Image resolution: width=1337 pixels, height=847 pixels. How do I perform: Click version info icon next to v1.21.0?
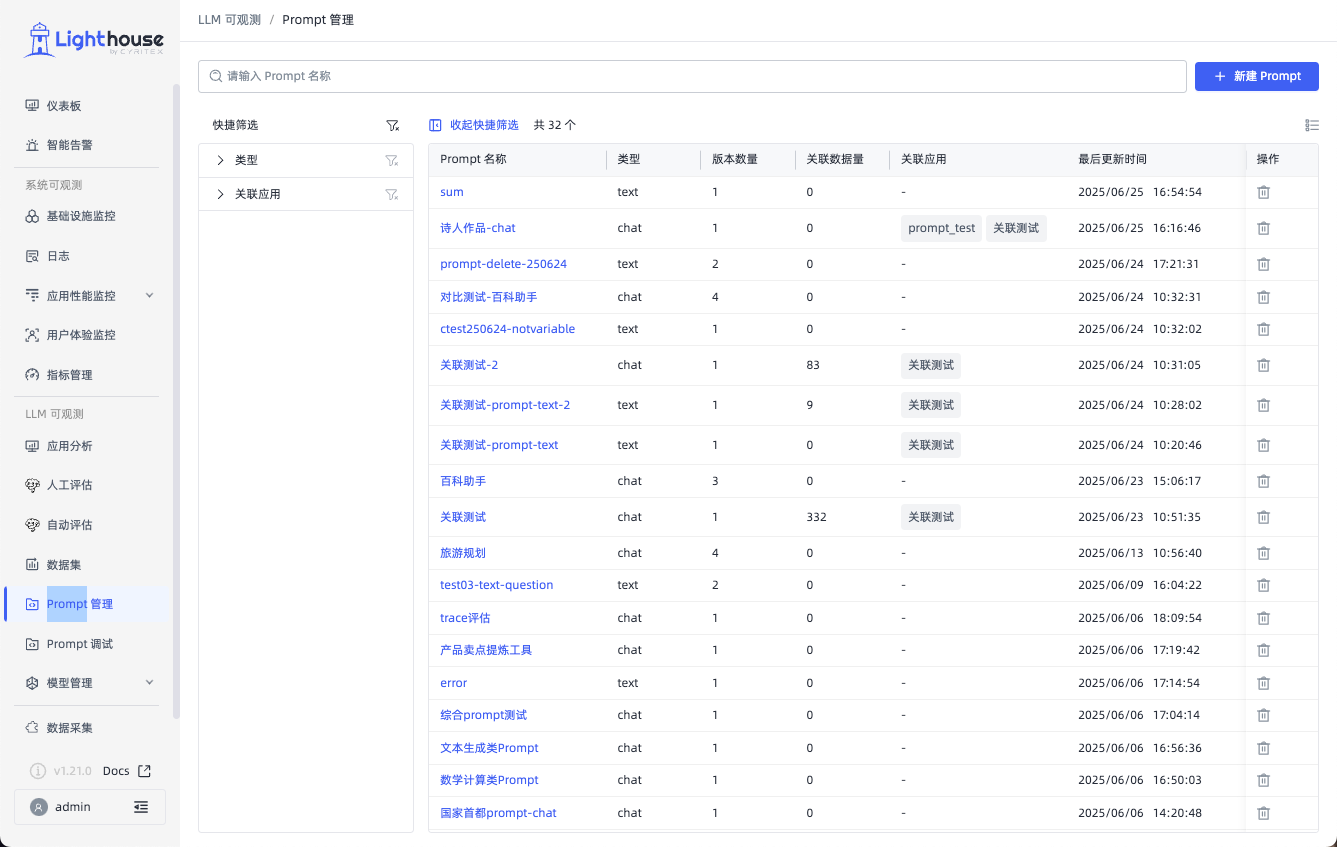pyautogui.click(x=38, y=771)
